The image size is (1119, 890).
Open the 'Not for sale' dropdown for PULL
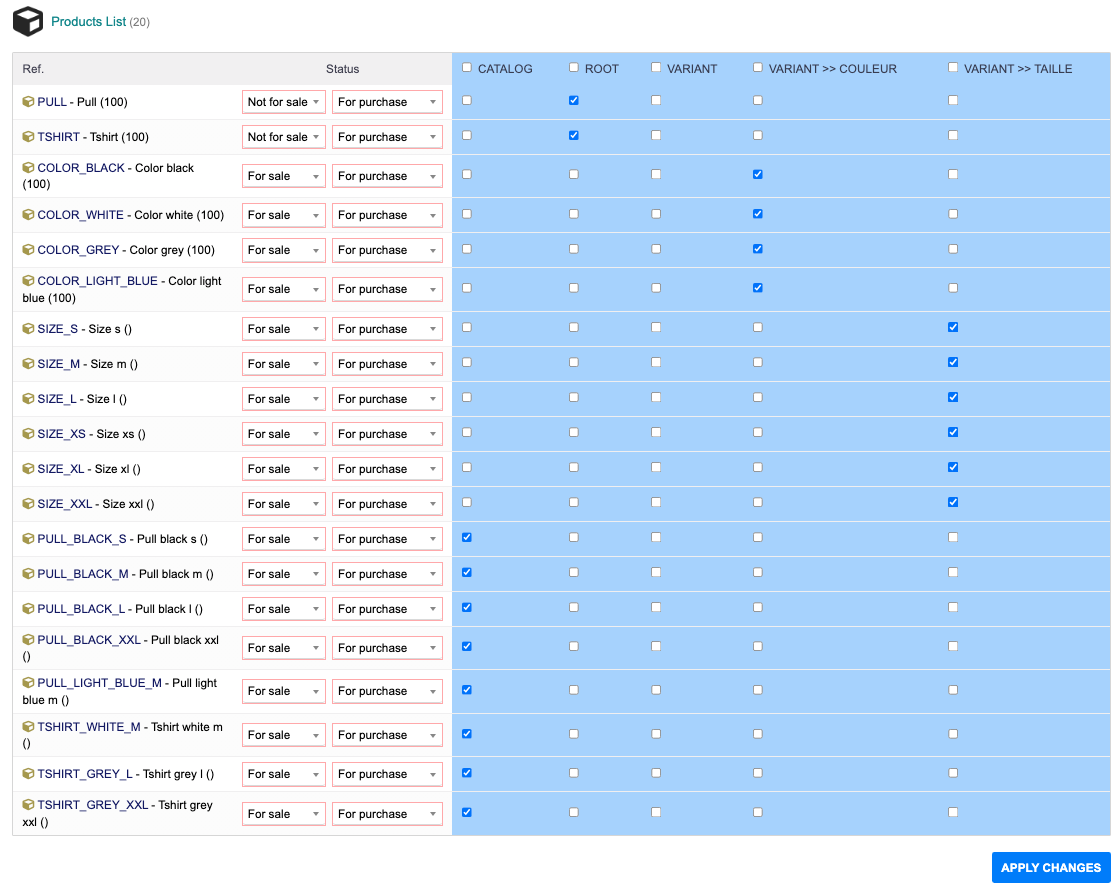tap(284, 102)
